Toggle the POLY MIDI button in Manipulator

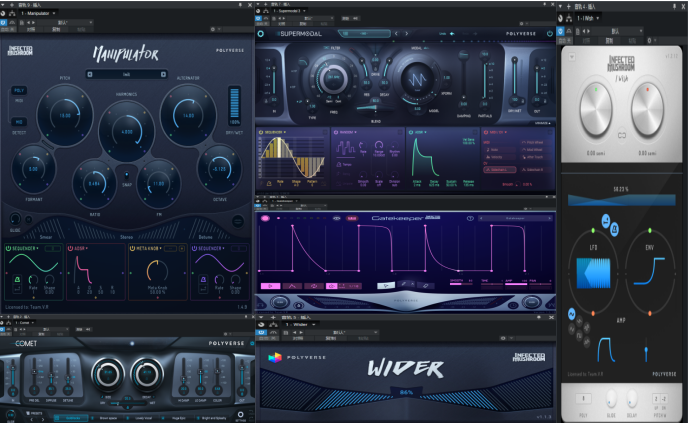(x=19, y=90)
